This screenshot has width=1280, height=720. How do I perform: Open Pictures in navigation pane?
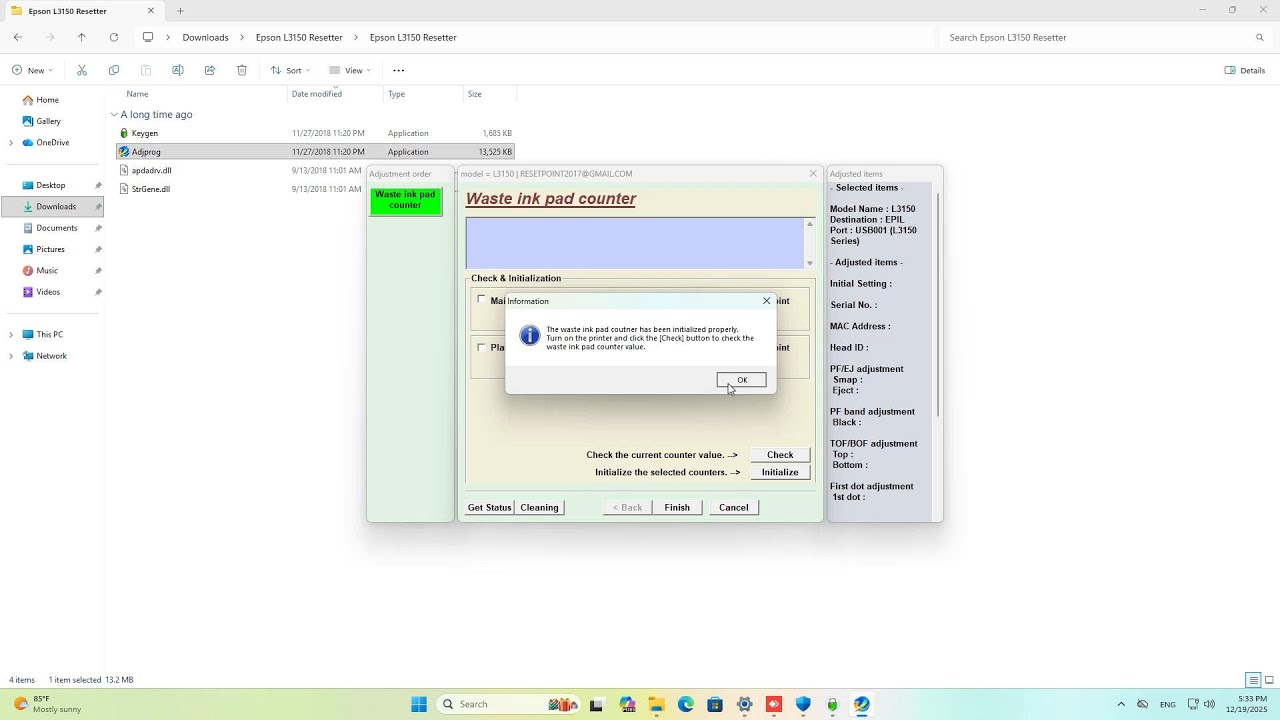tap(50, 249)
